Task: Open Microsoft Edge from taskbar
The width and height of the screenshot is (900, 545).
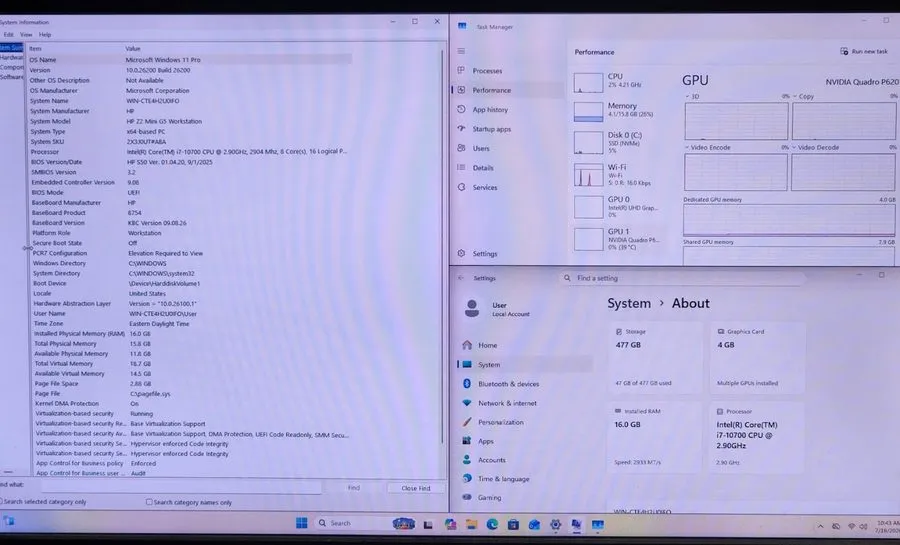Action: click(x=492, y=524)
